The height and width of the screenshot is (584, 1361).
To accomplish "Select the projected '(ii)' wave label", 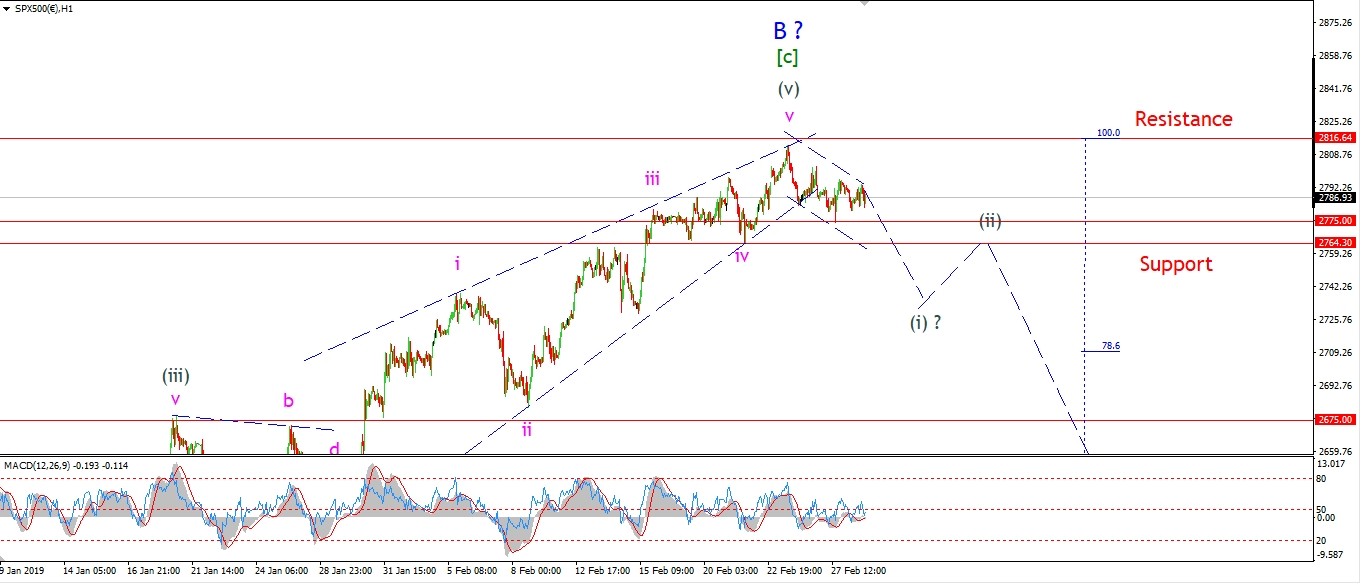I will click(x=990, y=221).
